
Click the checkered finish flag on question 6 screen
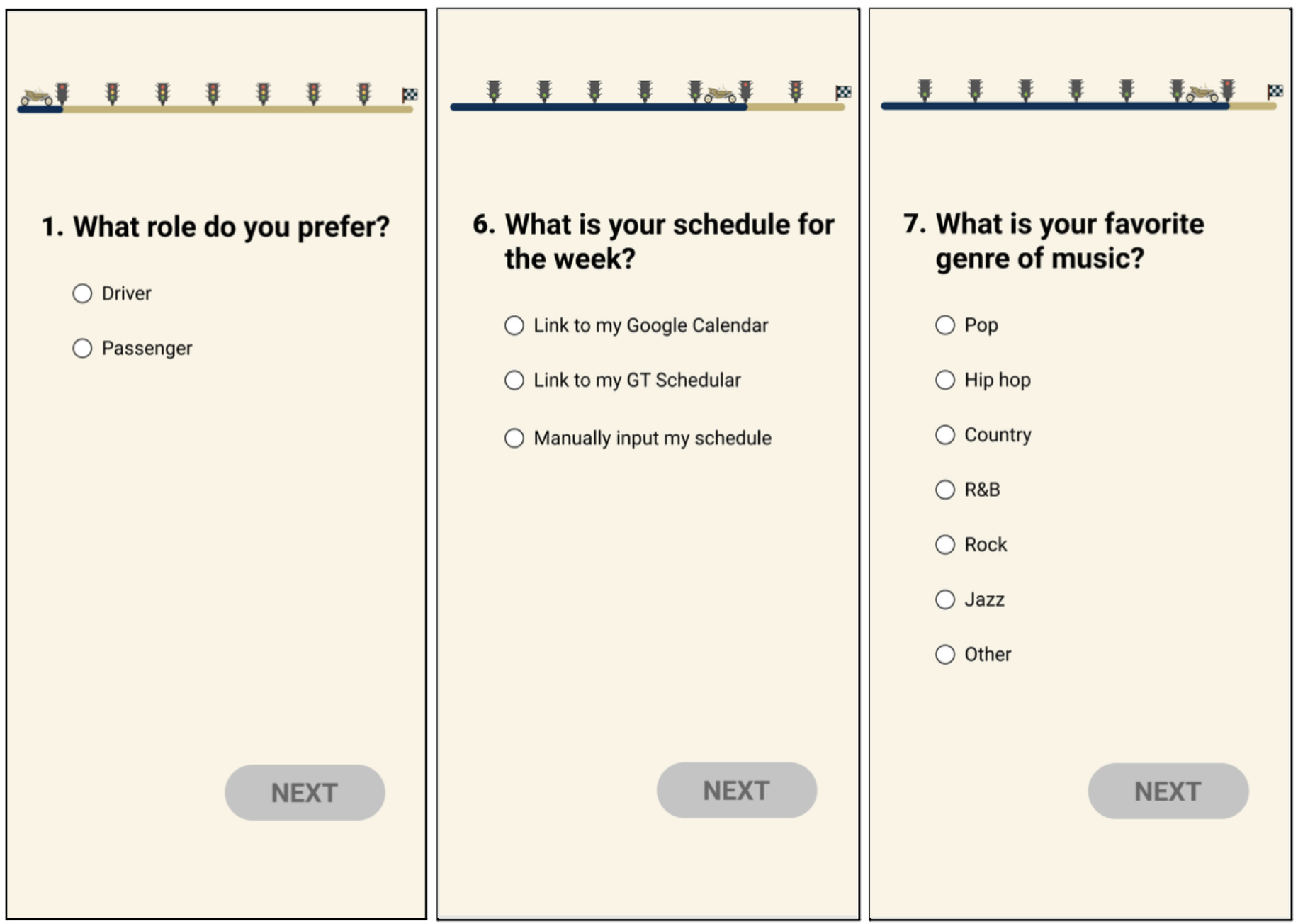(x=843, y=93)
